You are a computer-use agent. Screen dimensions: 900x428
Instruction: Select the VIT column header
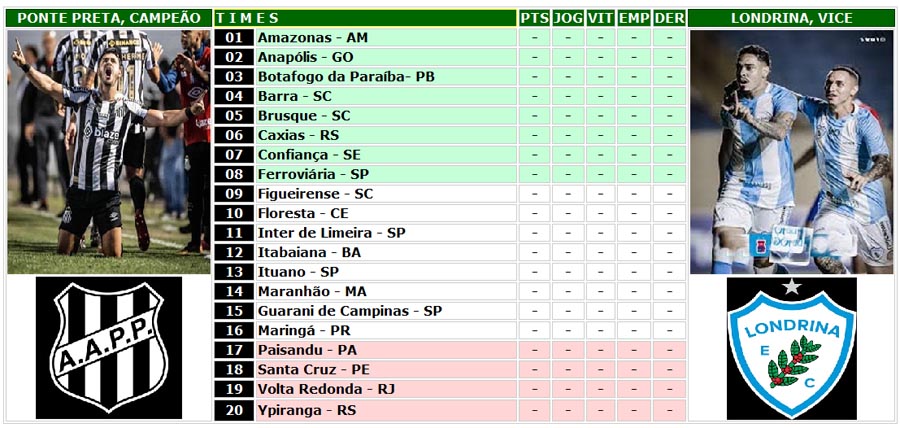click(601, 18)
